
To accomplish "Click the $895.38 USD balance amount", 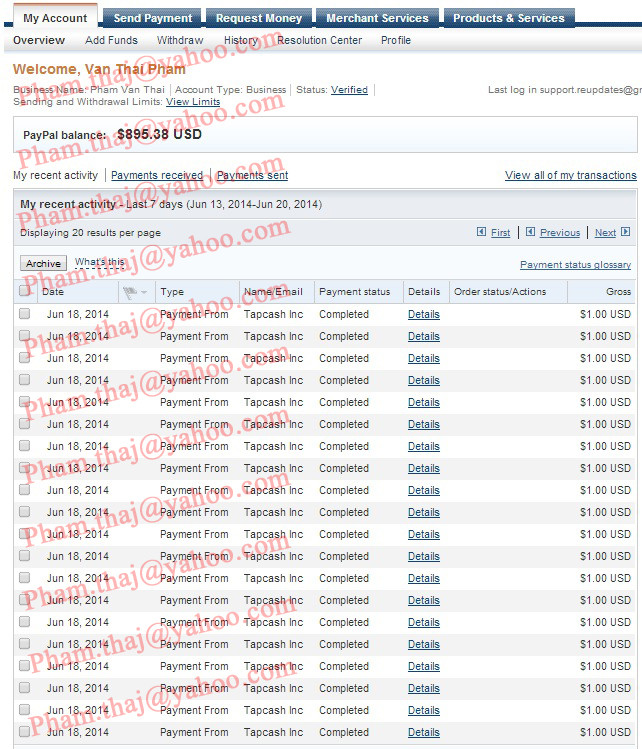I will pos(160,134).
